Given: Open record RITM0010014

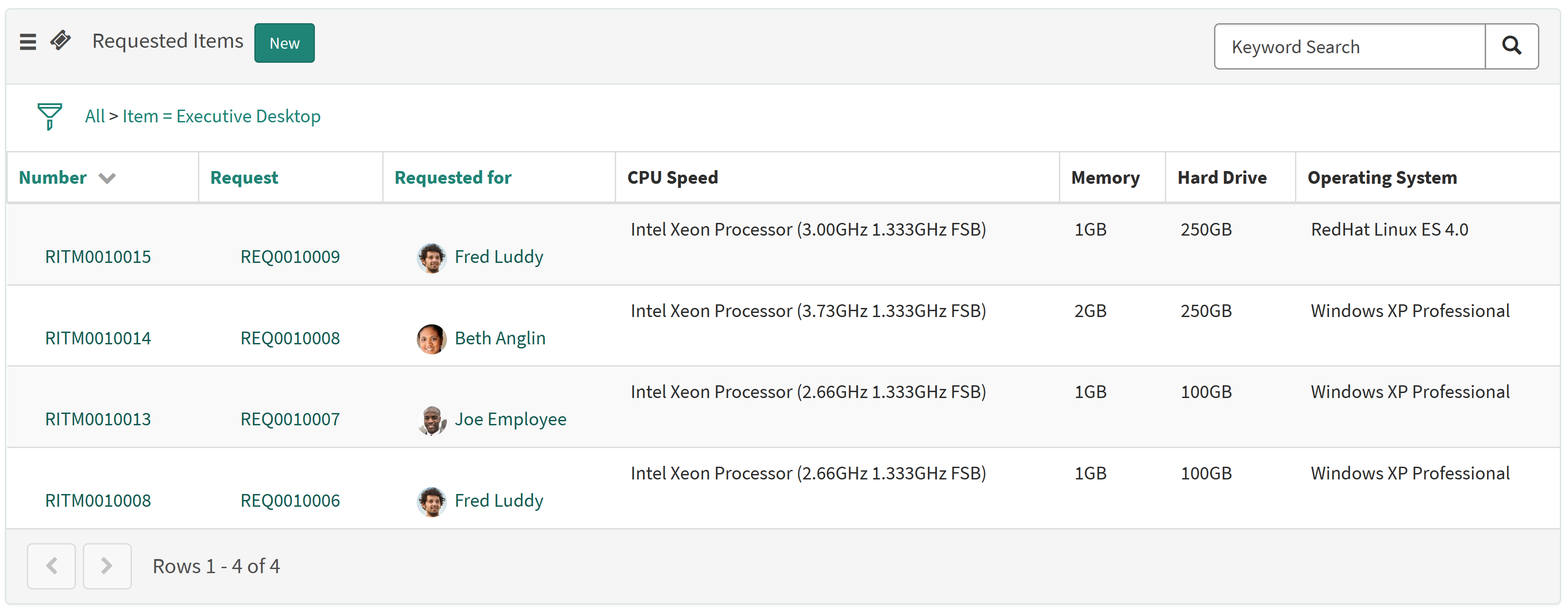Looking at the screenshot, I should pyautogui.click(x=98, y=338).
